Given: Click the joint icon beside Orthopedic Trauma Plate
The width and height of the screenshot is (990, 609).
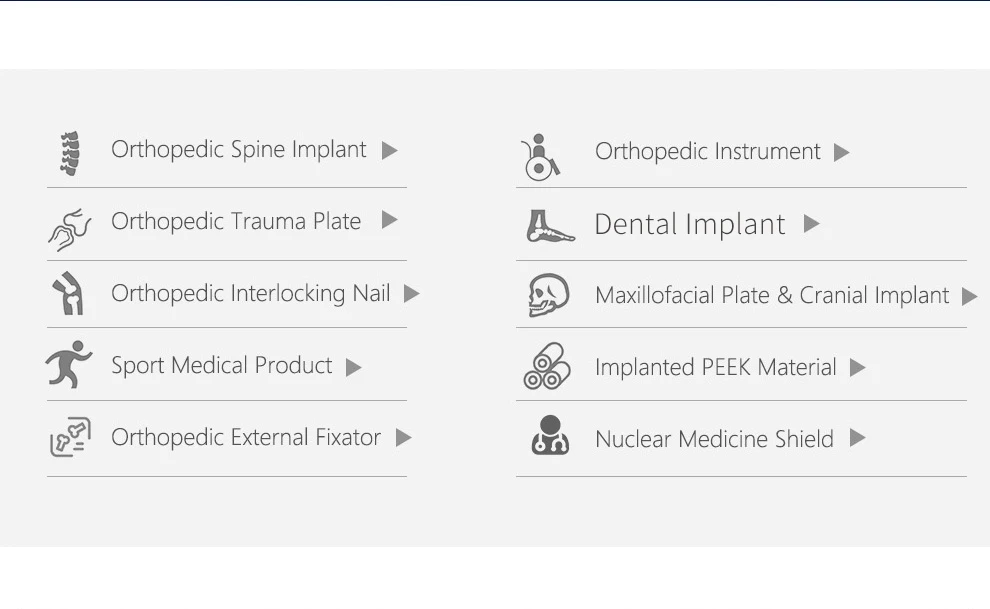Looking at the screenshot, I should [69, 230].
